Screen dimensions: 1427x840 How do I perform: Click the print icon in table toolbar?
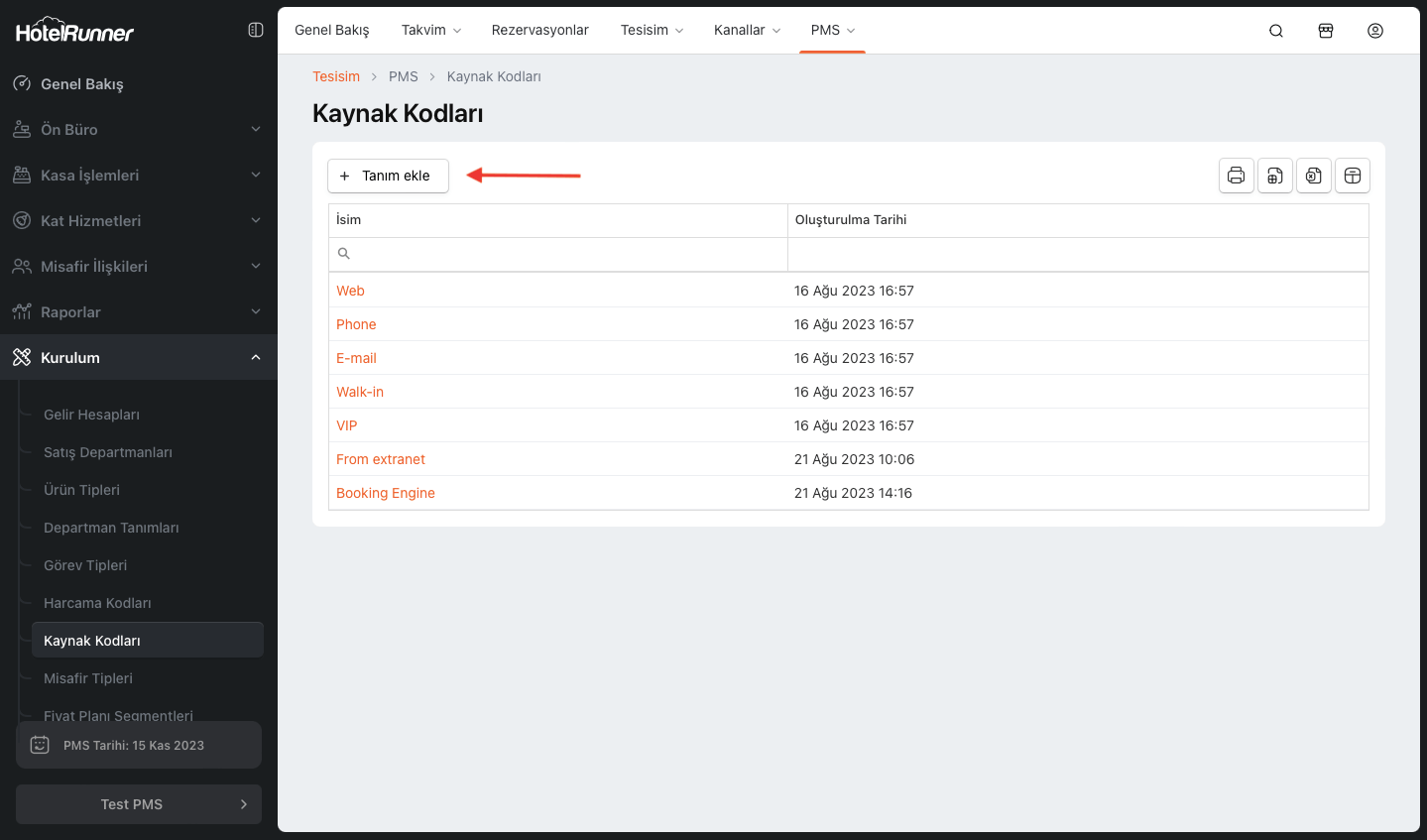tap(1236, 176)
